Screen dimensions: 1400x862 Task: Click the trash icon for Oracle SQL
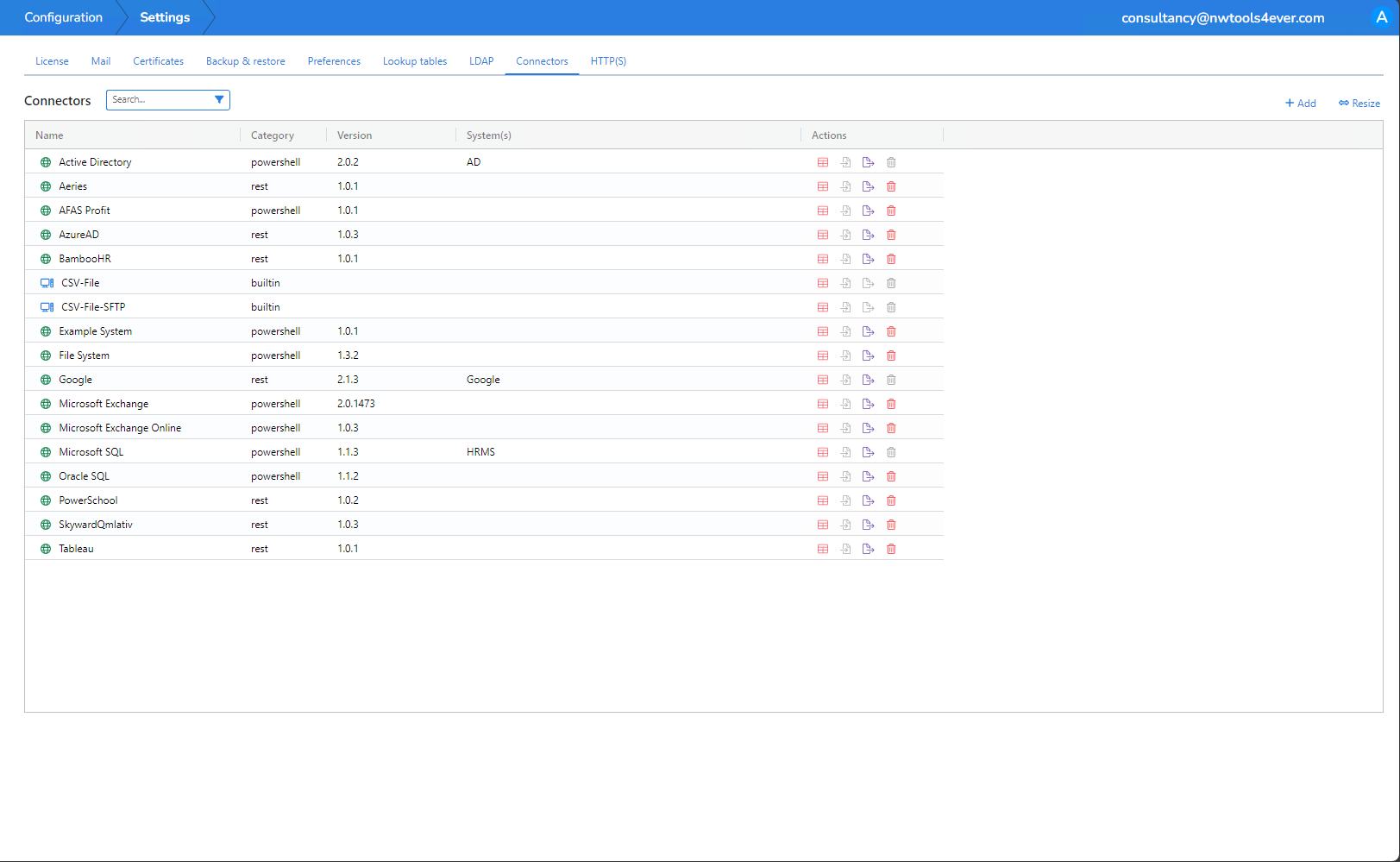891,476
